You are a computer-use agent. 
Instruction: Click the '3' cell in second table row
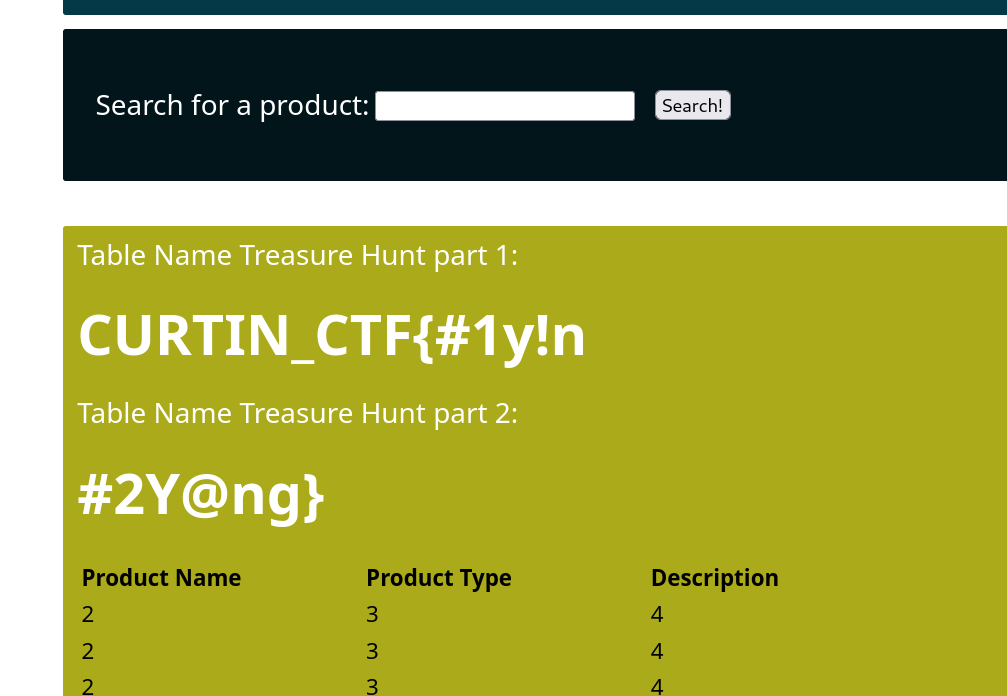point(372,651)
